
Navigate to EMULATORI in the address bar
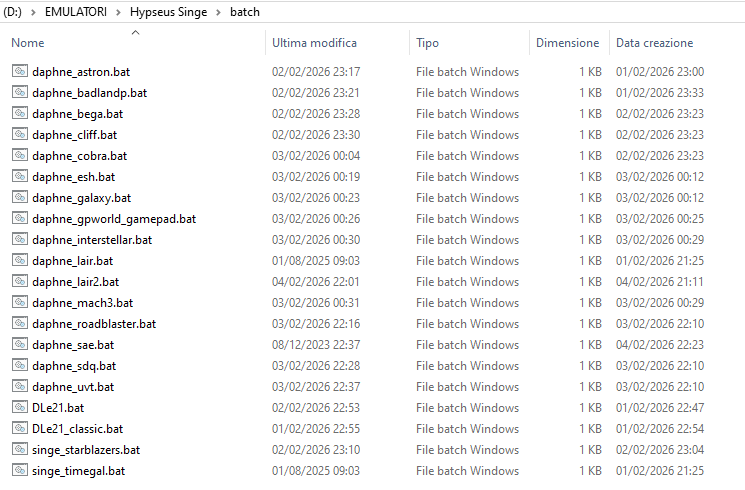click(x=76, y=12)
